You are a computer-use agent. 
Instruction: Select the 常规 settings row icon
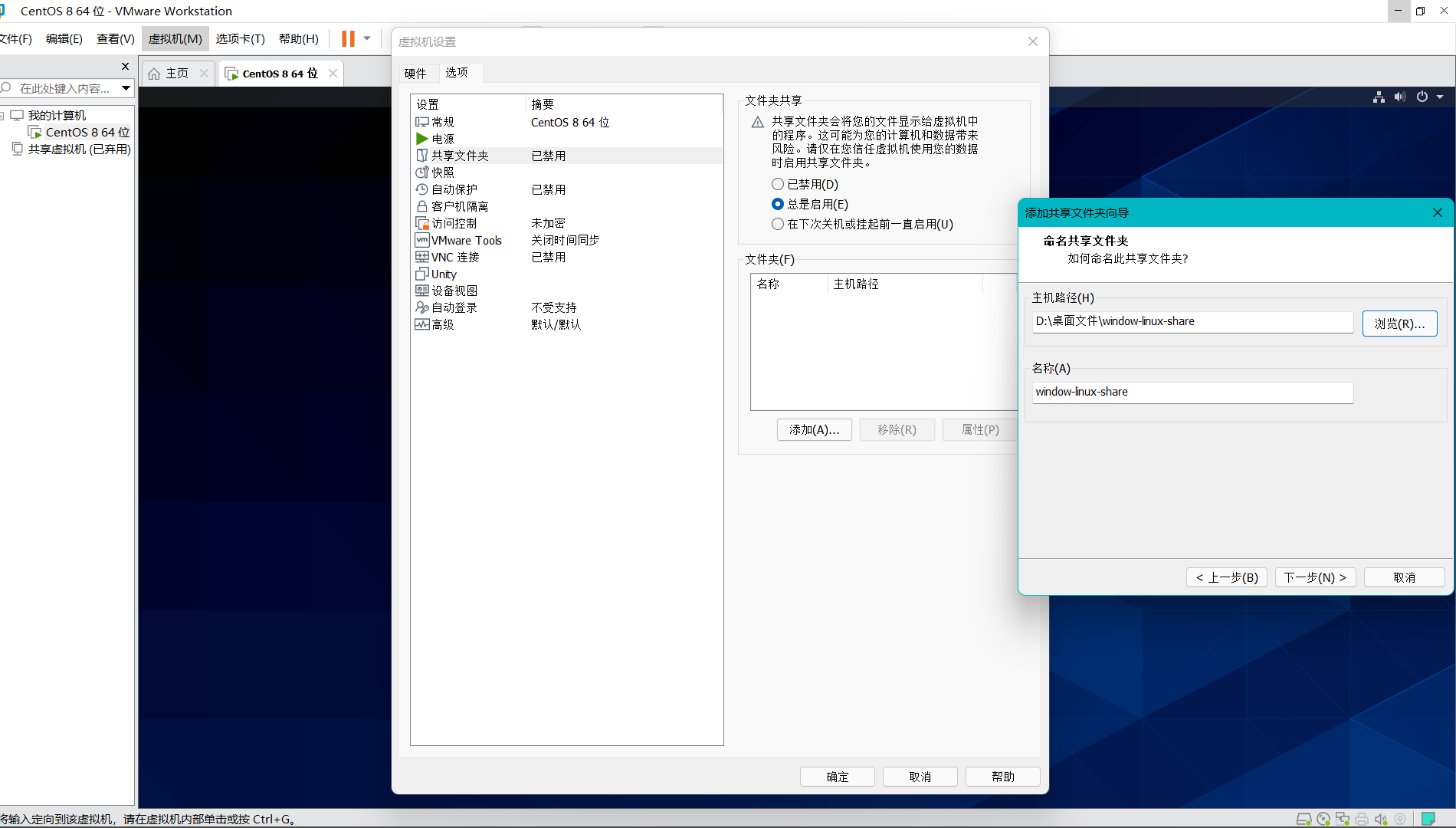pyautogui.click(x=421, y=122)
